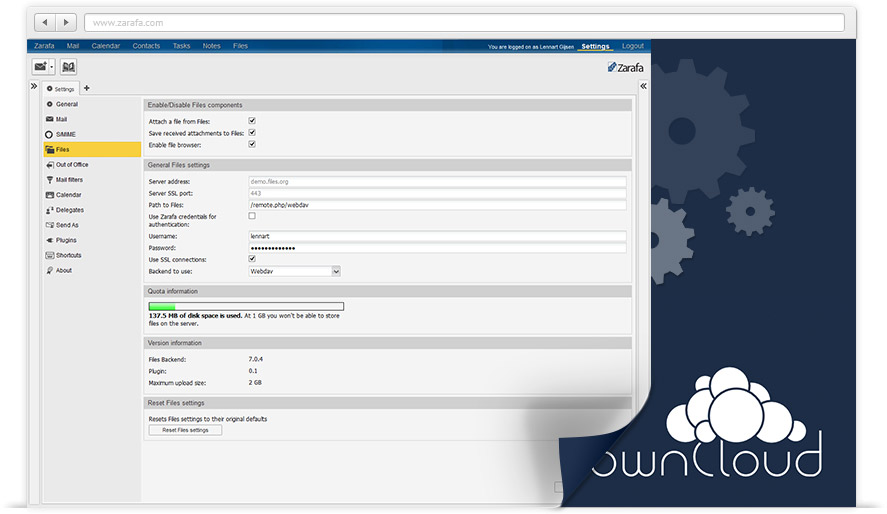Open Mail in top navigation
887x514 pixels.
[73, 46]
